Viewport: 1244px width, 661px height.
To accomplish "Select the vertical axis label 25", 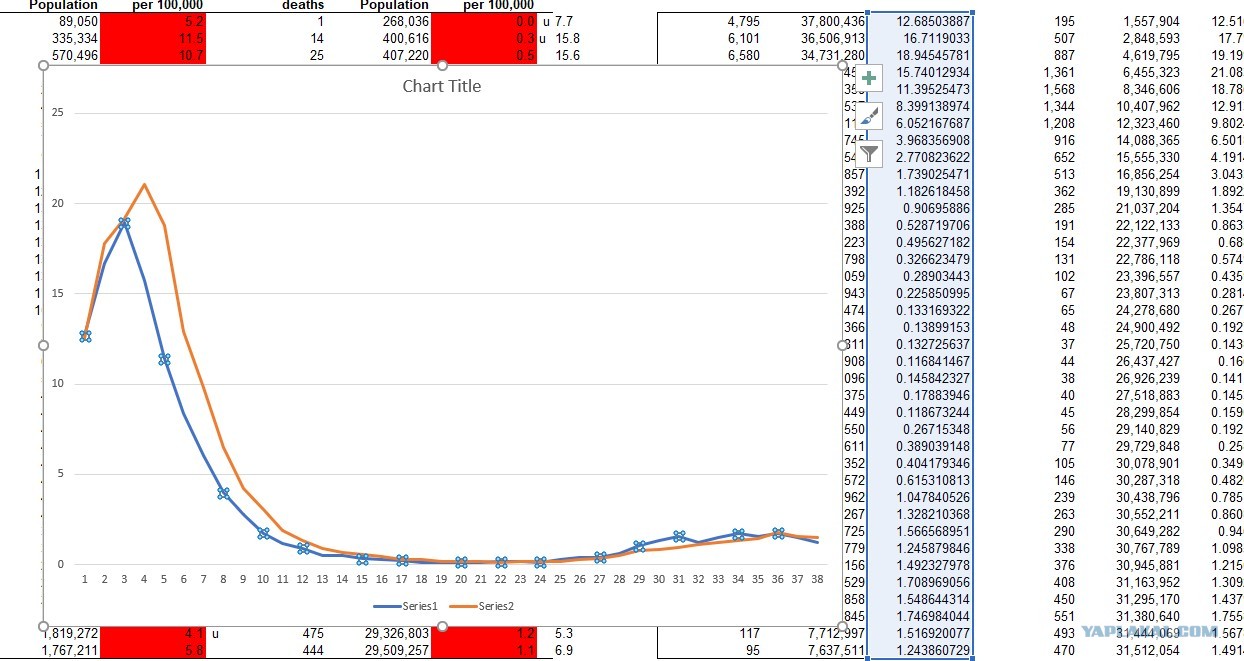I will tap(57, 112).
